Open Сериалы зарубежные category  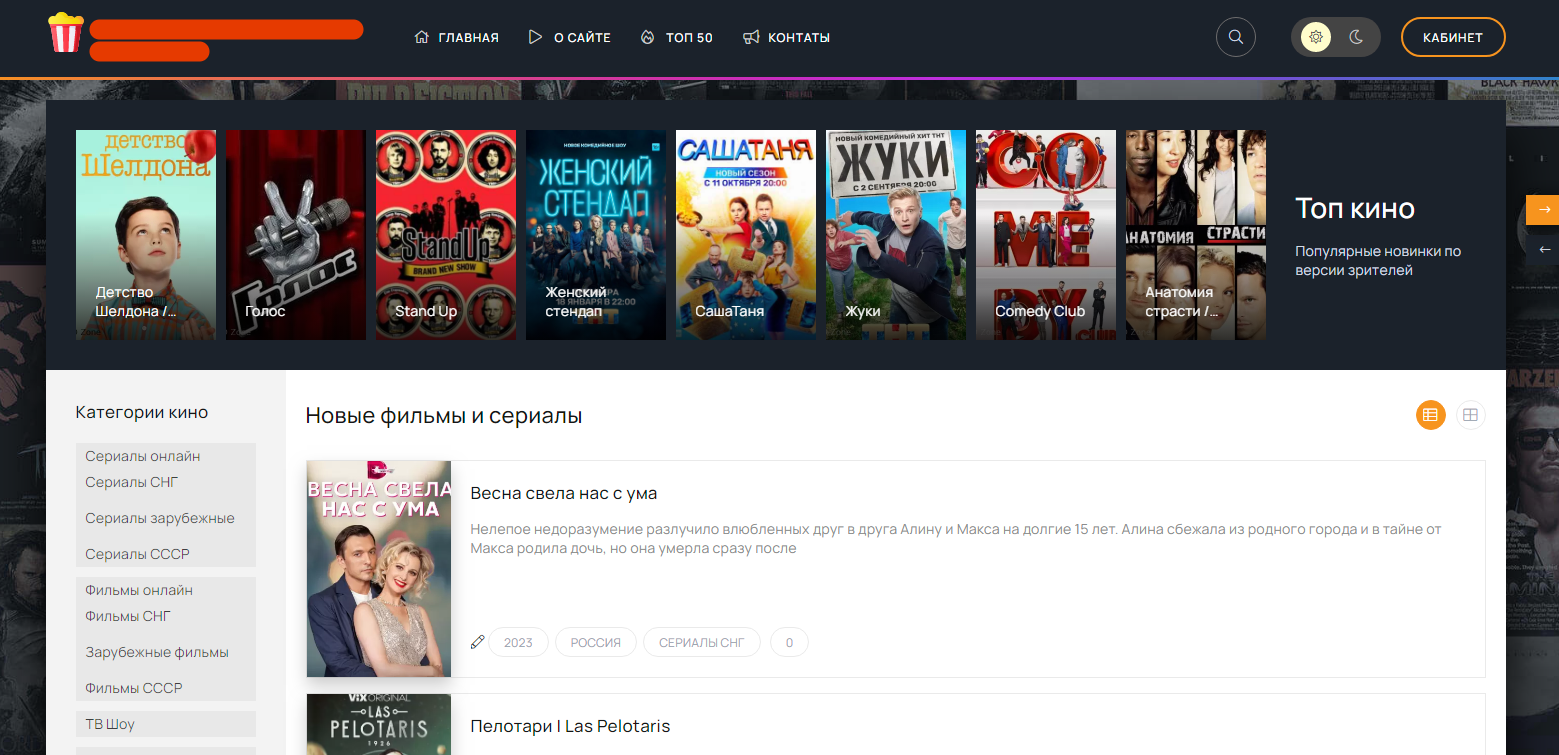160,518
